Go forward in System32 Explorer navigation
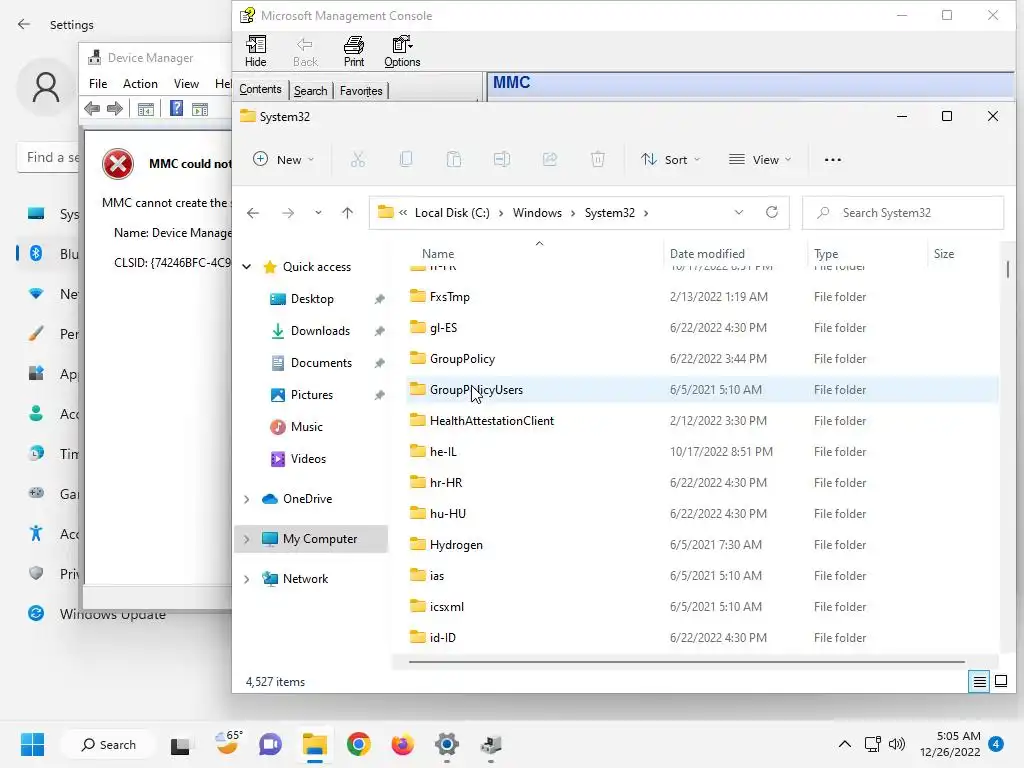The height and width of the screenshot is (768, 1024). point(287,213)
